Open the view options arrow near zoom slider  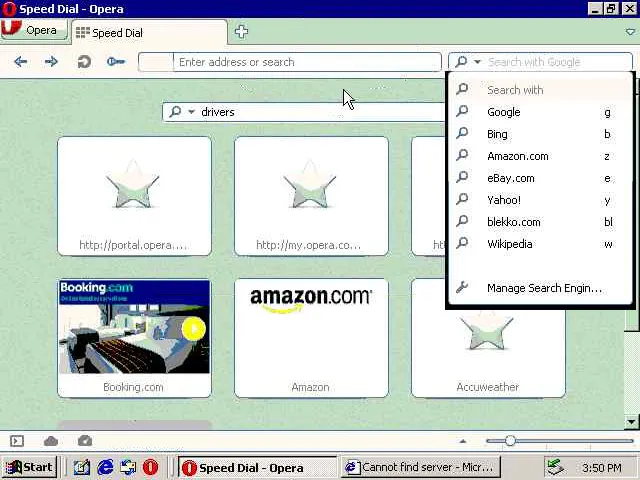click(x=463, y=441)
